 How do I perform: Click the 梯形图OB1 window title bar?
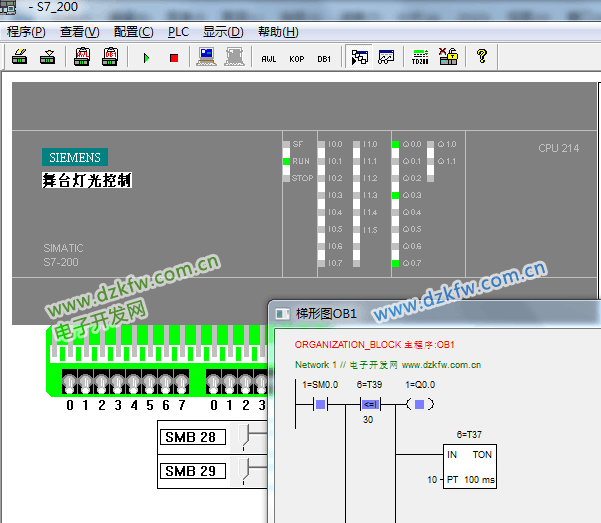pos(435,314)
